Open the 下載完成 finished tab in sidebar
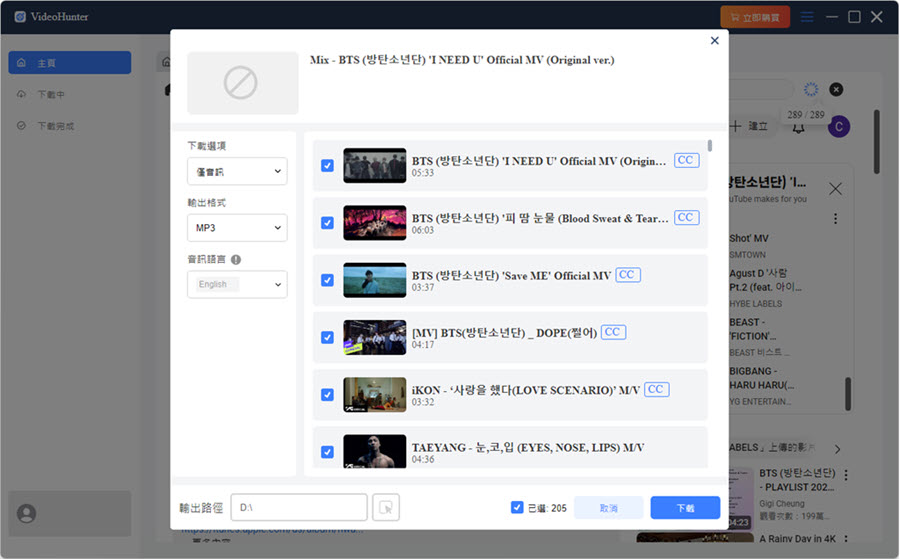 click(x=69, y=126)
